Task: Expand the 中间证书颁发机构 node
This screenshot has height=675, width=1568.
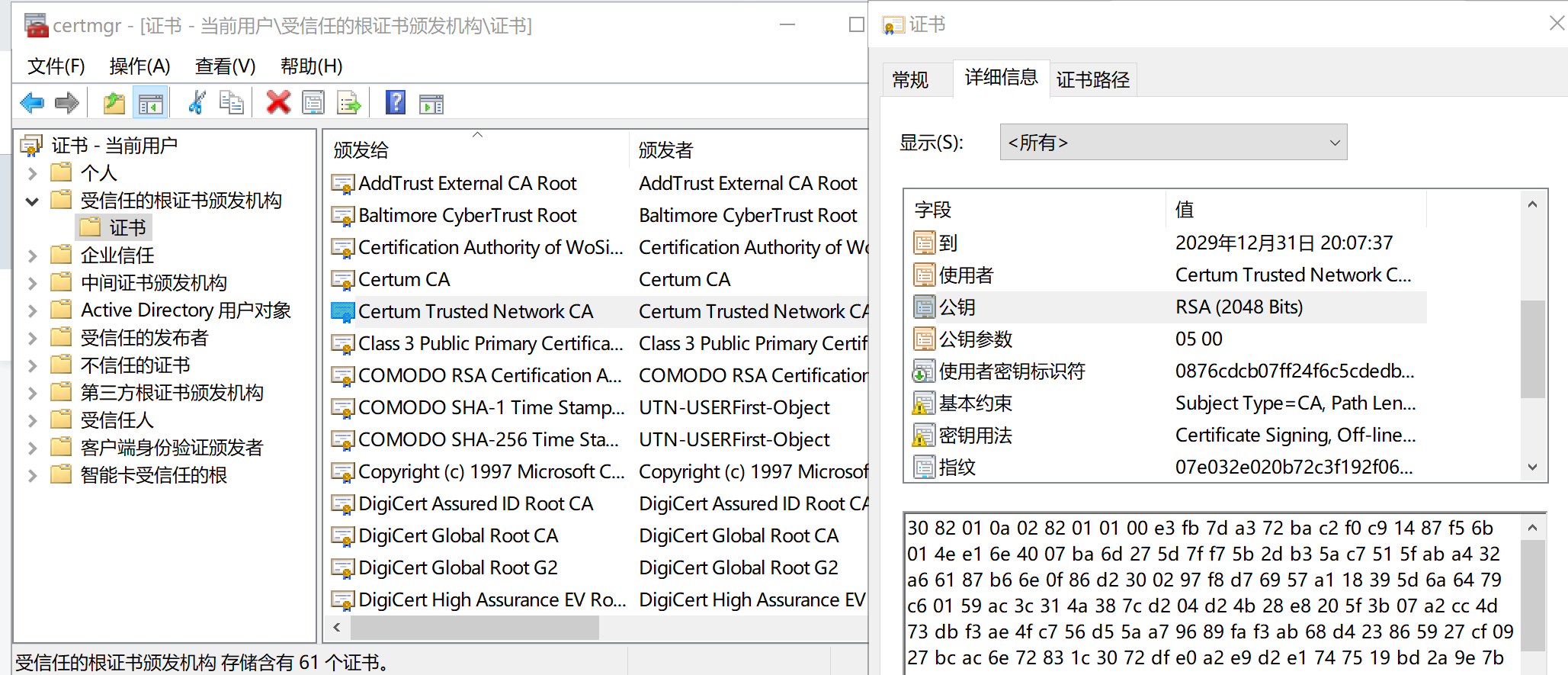Action: coord(32,283)
